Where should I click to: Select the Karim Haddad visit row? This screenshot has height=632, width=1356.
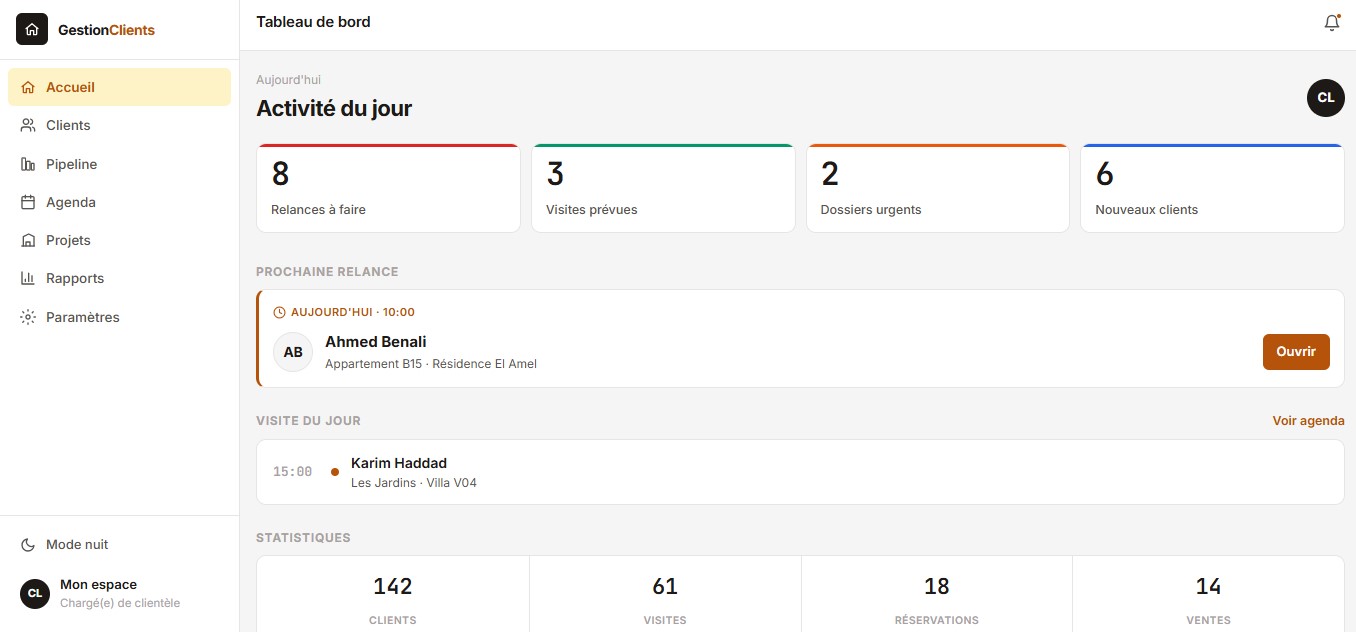(x=800, y=472)
